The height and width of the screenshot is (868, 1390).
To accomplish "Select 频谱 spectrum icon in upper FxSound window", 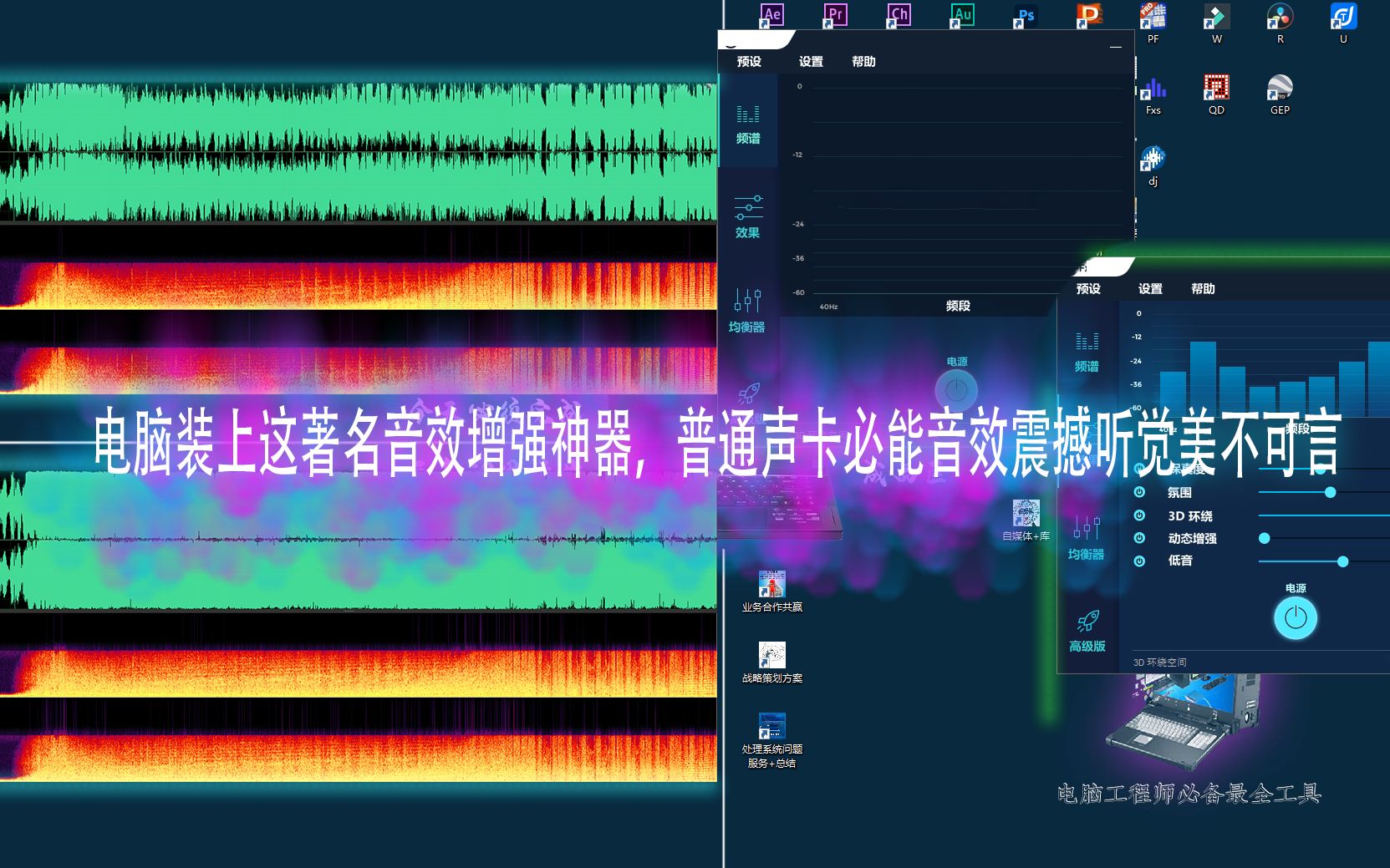I will tap(748, 124).
